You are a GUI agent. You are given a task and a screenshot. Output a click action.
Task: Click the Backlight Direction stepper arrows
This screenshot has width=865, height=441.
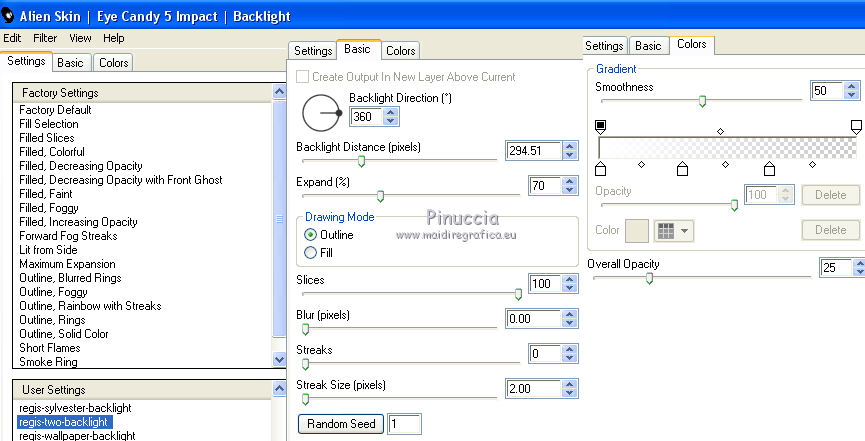[x=391, y=116]
